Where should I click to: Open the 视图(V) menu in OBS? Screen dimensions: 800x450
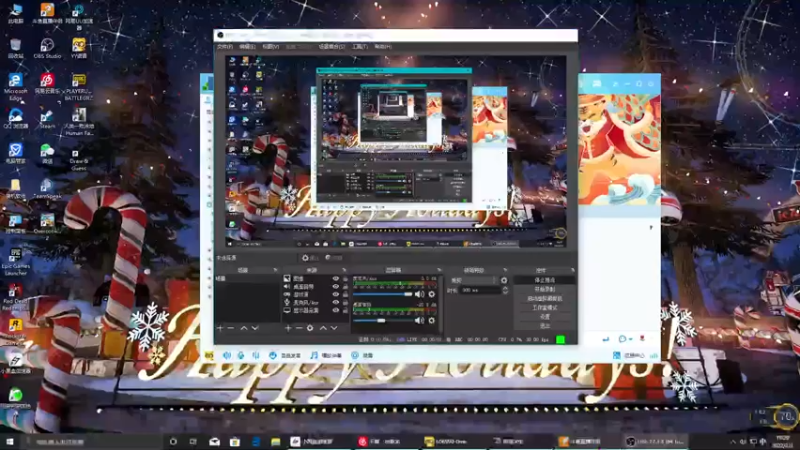(270, 46)
